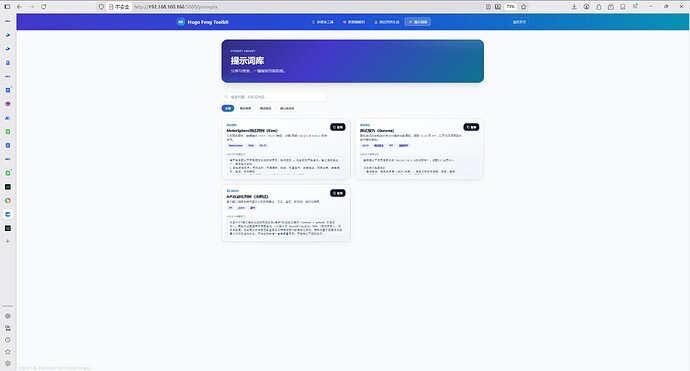Screen dimensions: 690x371
Task: Toggle reader view icon in address bar
Action: click(488, 7)
